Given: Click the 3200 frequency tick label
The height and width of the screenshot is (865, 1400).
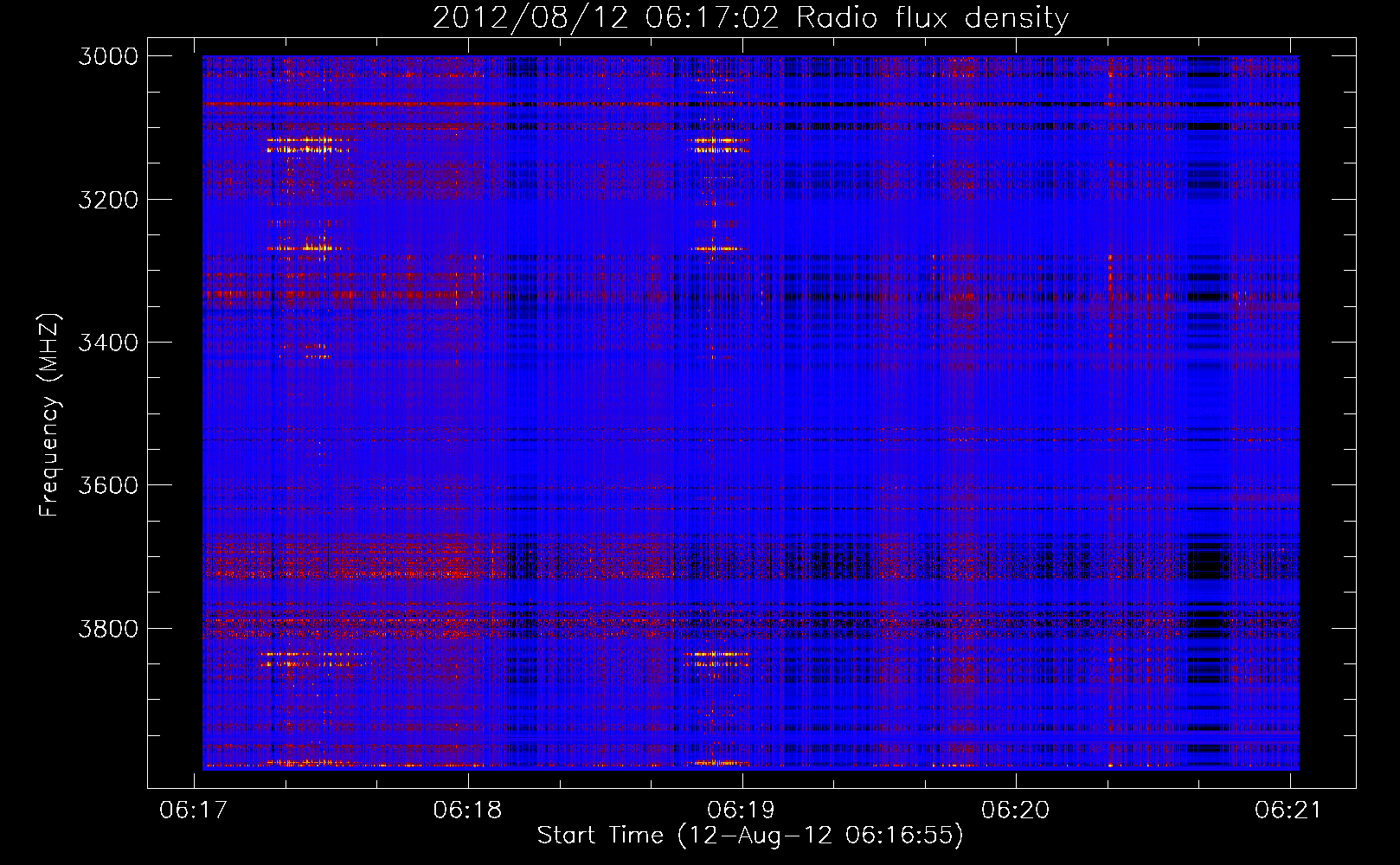Looking at the screenshot, I should (x=108, y=200).
